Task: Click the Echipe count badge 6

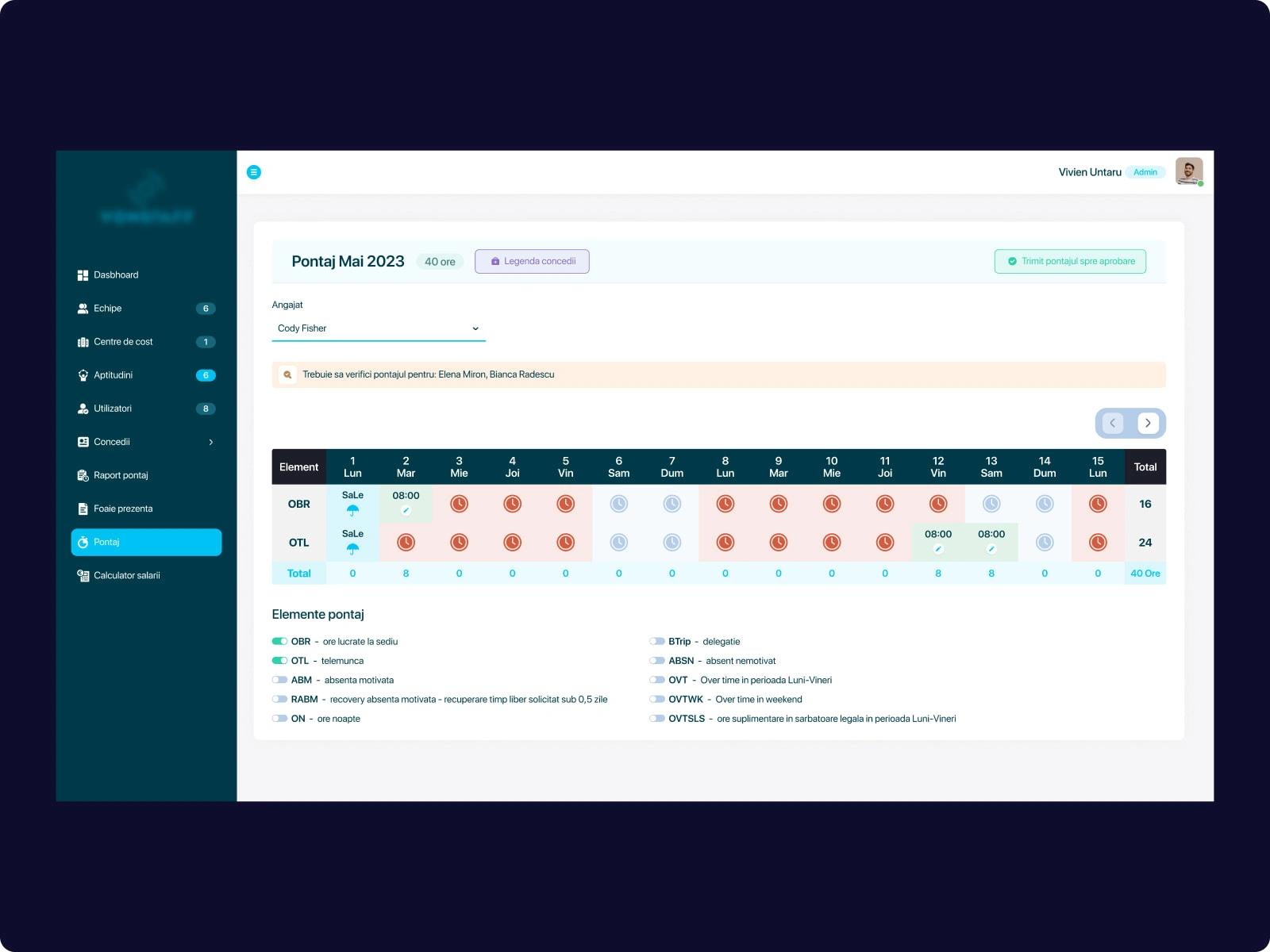Action: coord(206,309)
